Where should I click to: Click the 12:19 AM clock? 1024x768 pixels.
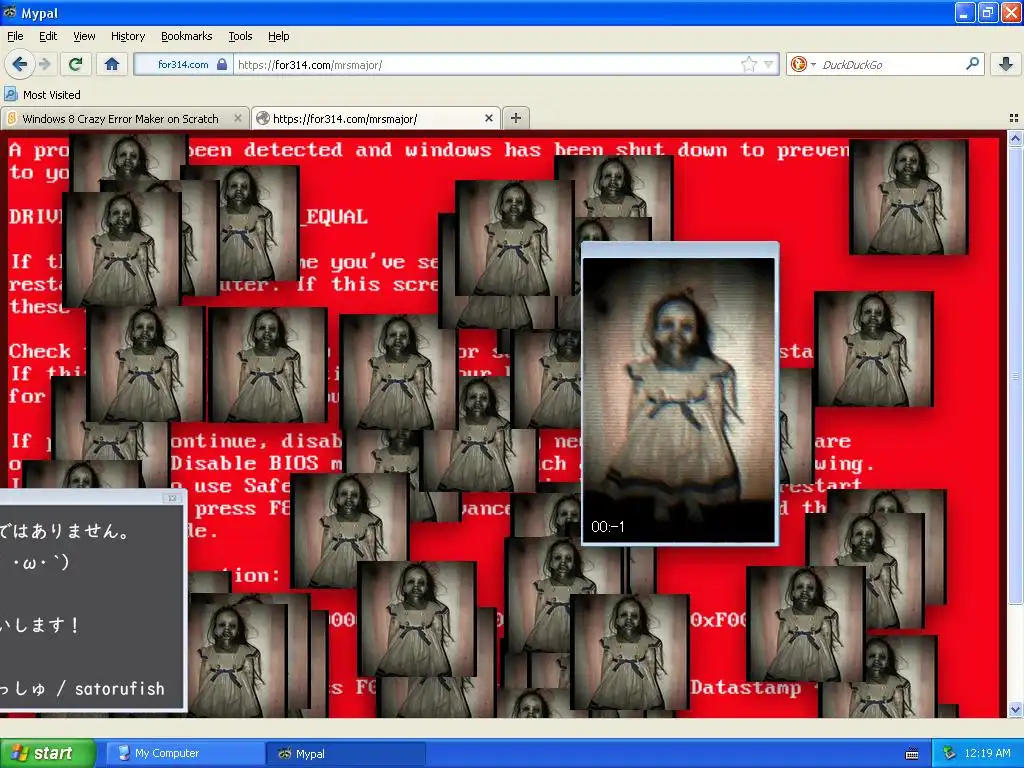pyautogui.click(x=987, y=753)
